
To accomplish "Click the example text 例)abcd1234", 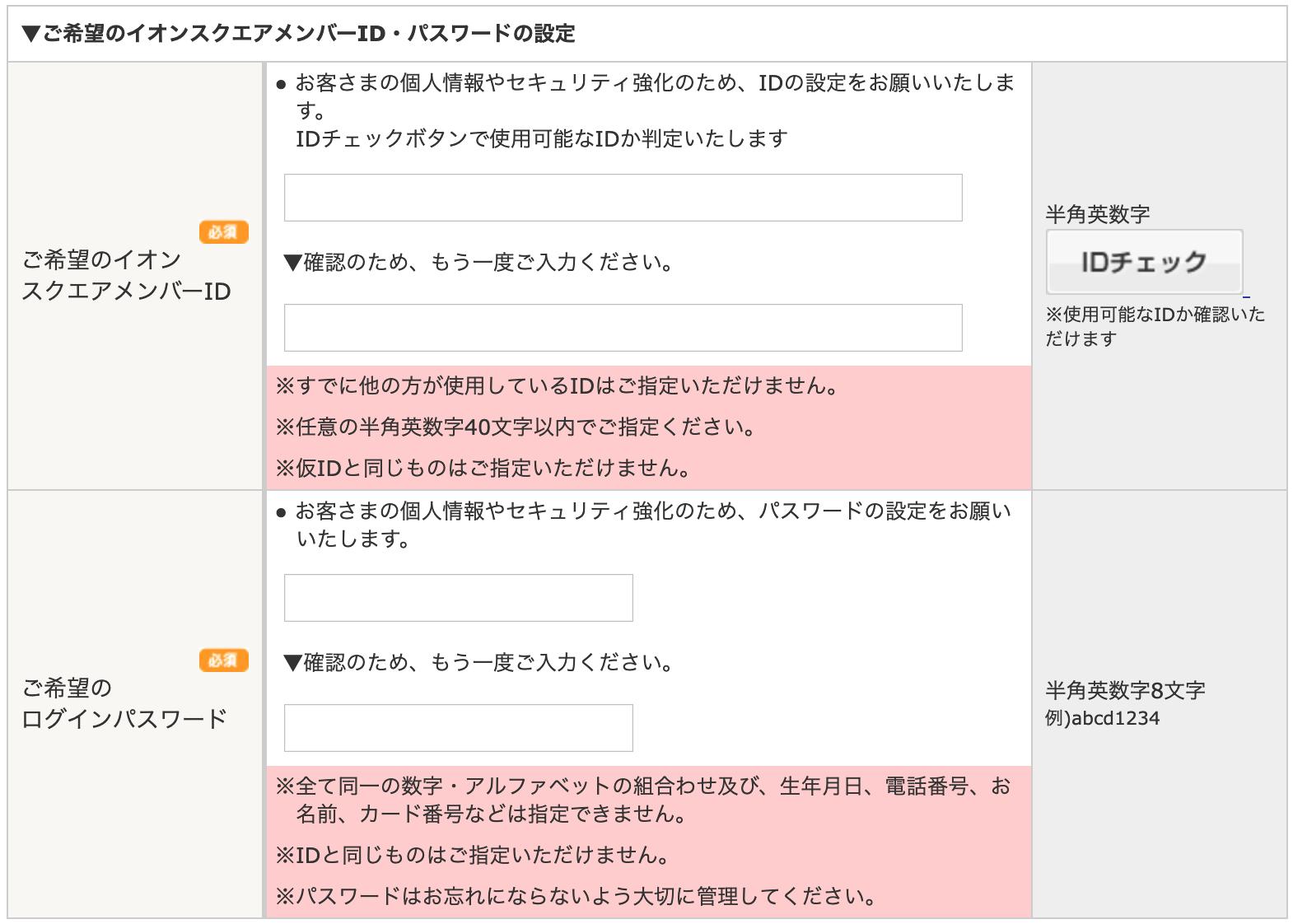I will pos(1102,718).
